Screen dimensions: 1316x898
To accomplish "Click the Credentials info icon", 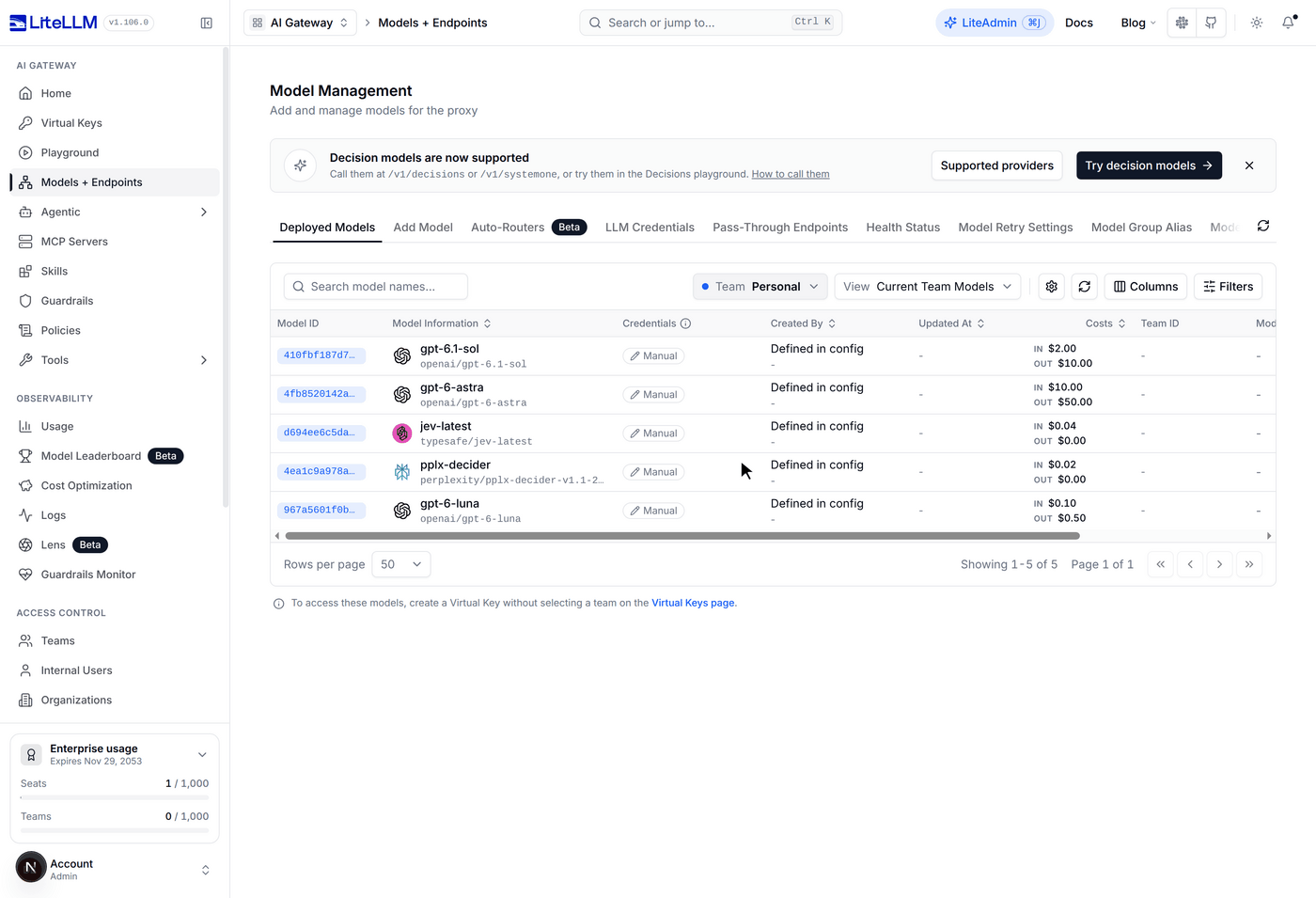I will [685, 323].
